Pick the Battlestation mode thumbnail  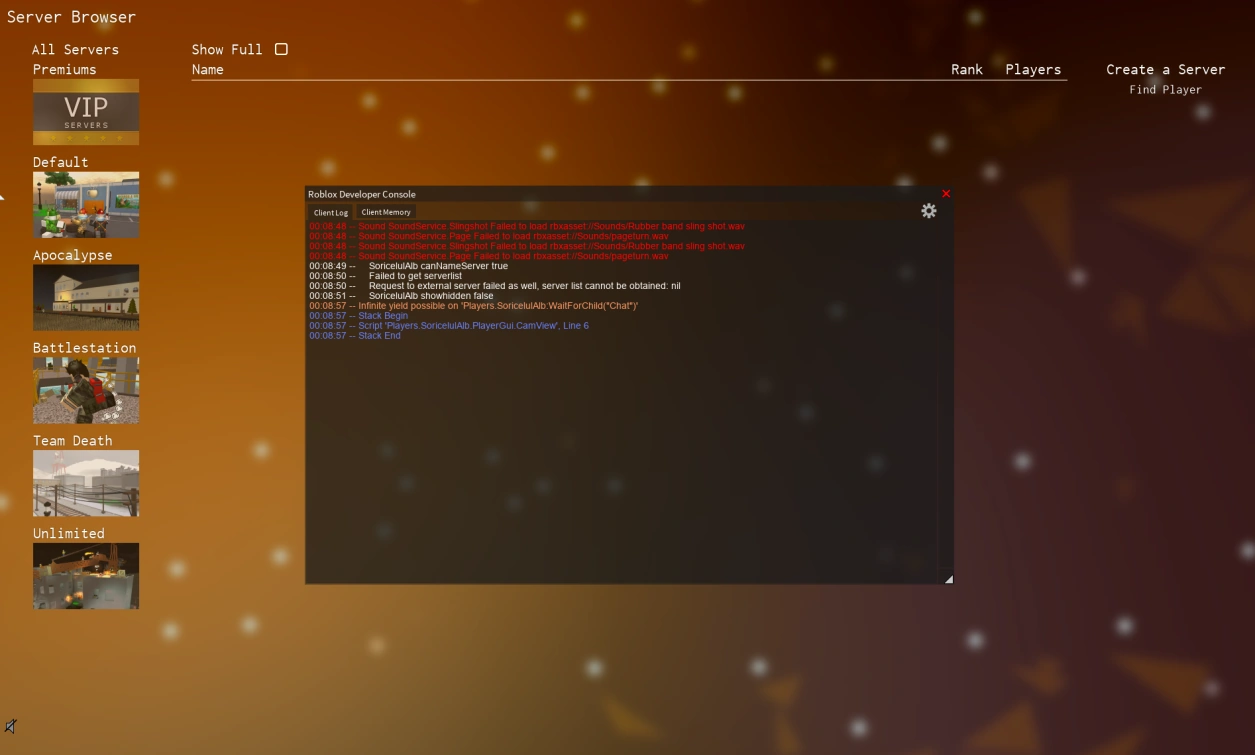[x=86, y=391]
